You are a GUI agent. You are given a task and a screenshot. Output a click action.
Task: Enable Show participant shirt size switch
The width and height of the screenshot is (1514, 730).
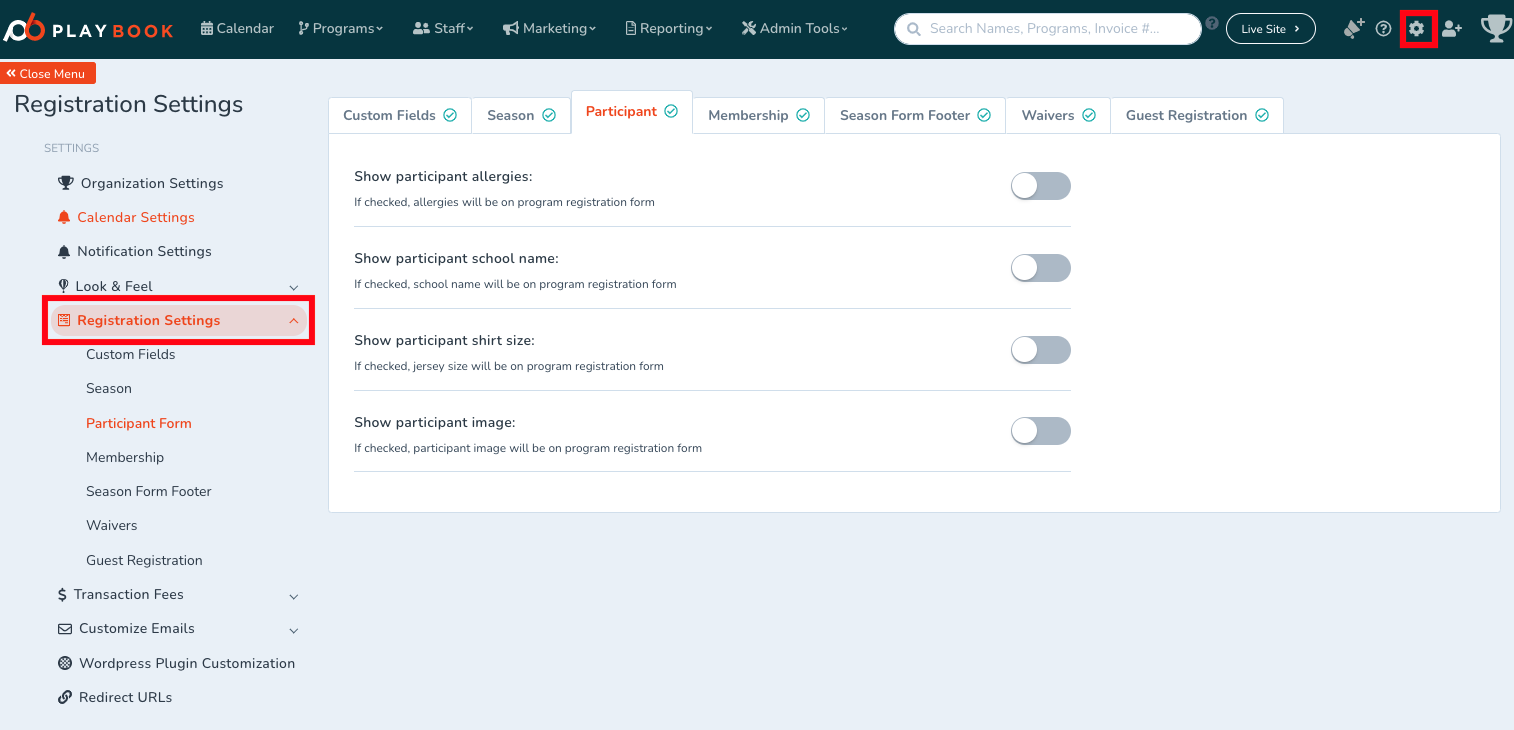(x=1040, y=350)
